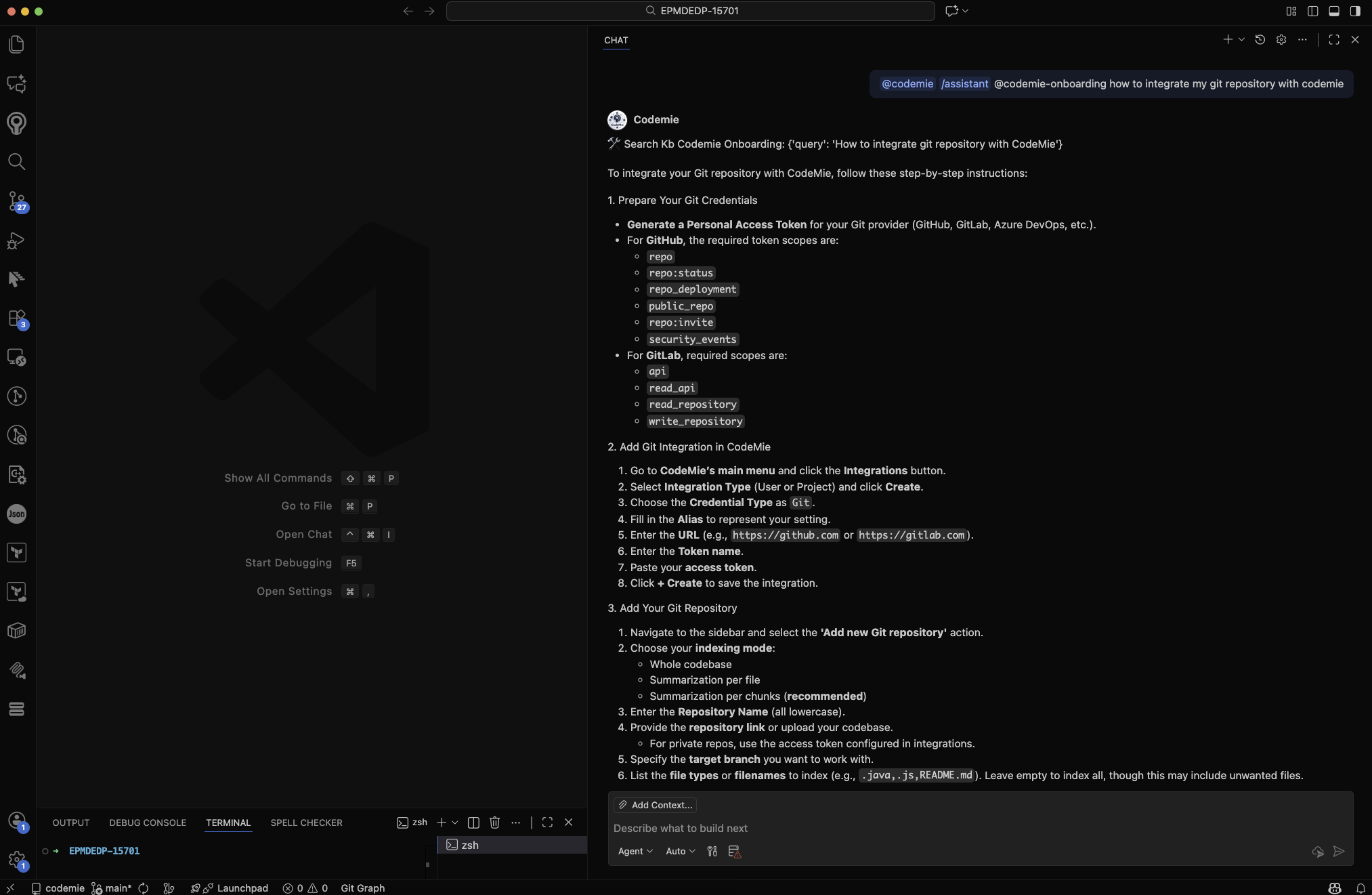Screen dimensions: 1372x895
Task: Open Source Control with 27 changes
Action: [x=16, y=201]
